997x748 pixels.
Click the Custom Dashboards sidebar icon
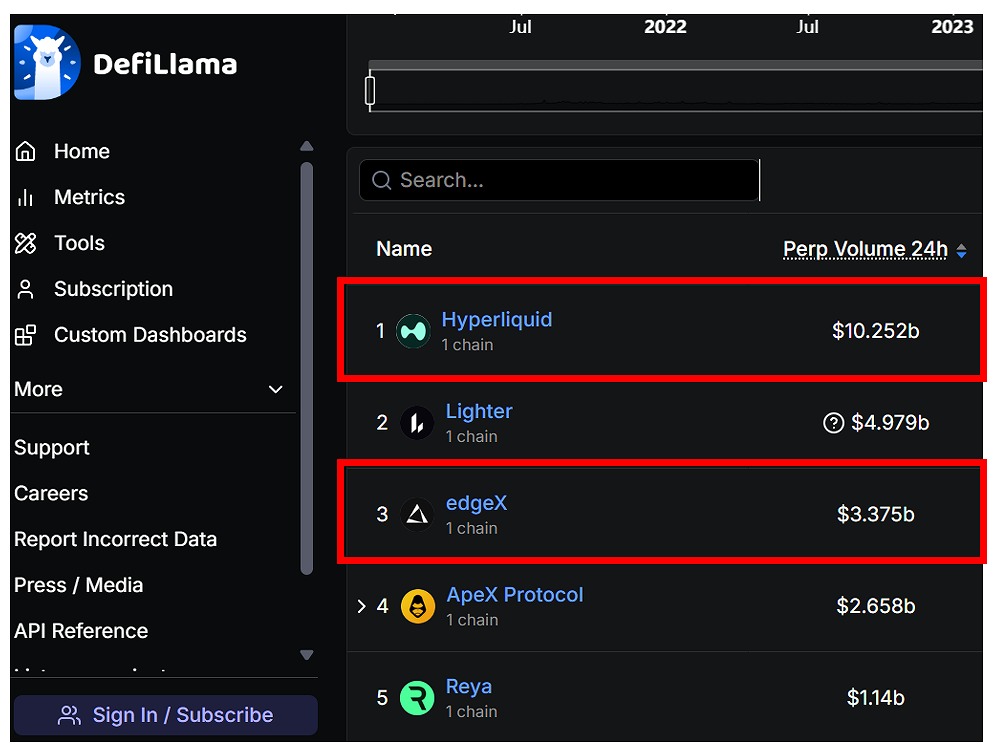coord(26,335)
